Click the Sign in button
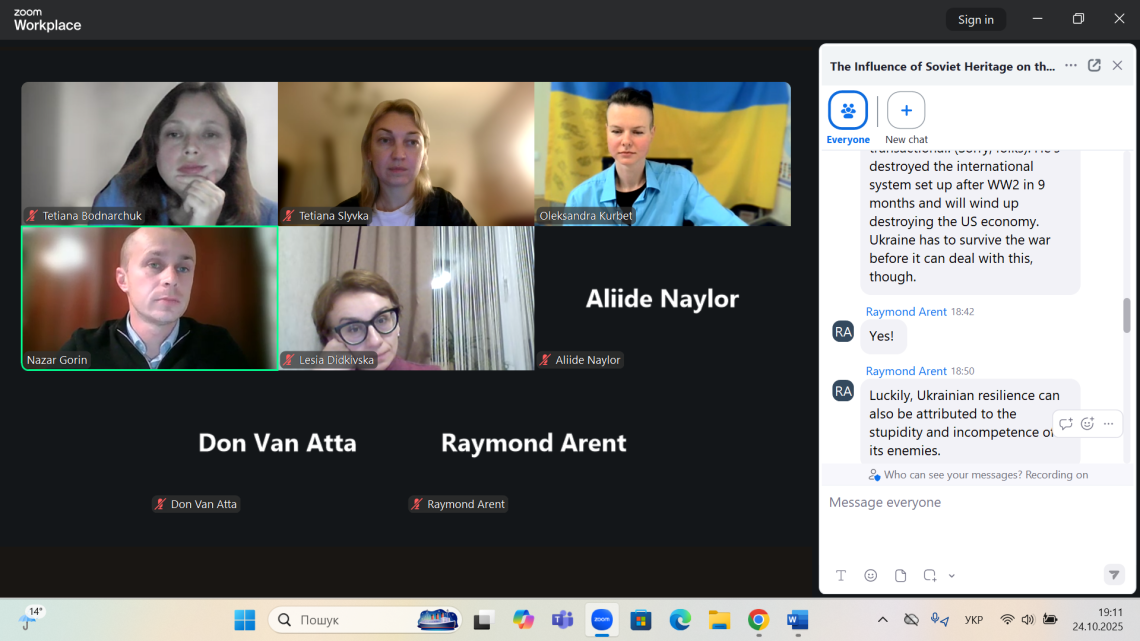Viewport: 1140px width, 641px height. pyautogui.click(x=975, y=19)
